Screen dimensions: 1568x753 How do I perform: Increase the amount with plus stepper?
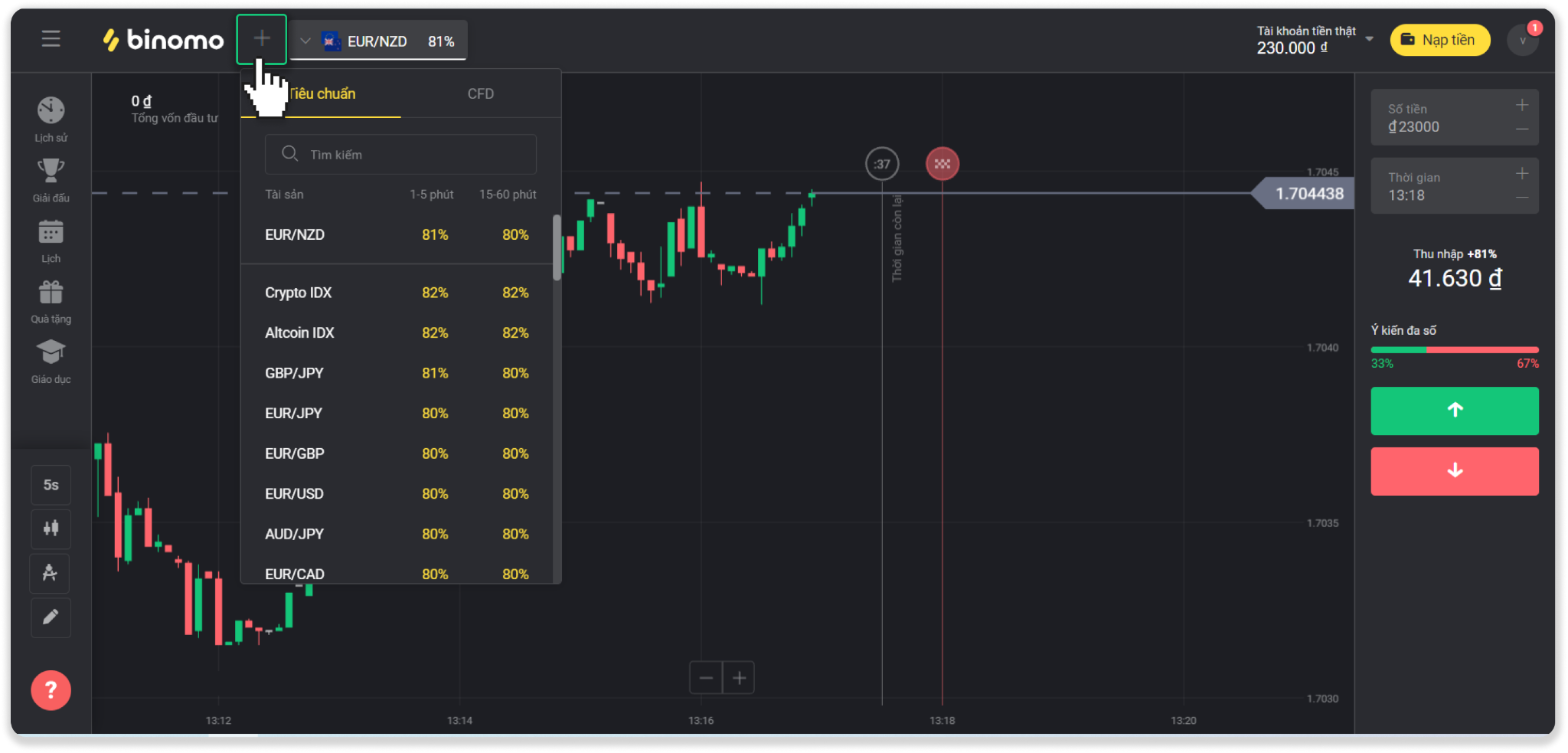(x=1521, y=106)
